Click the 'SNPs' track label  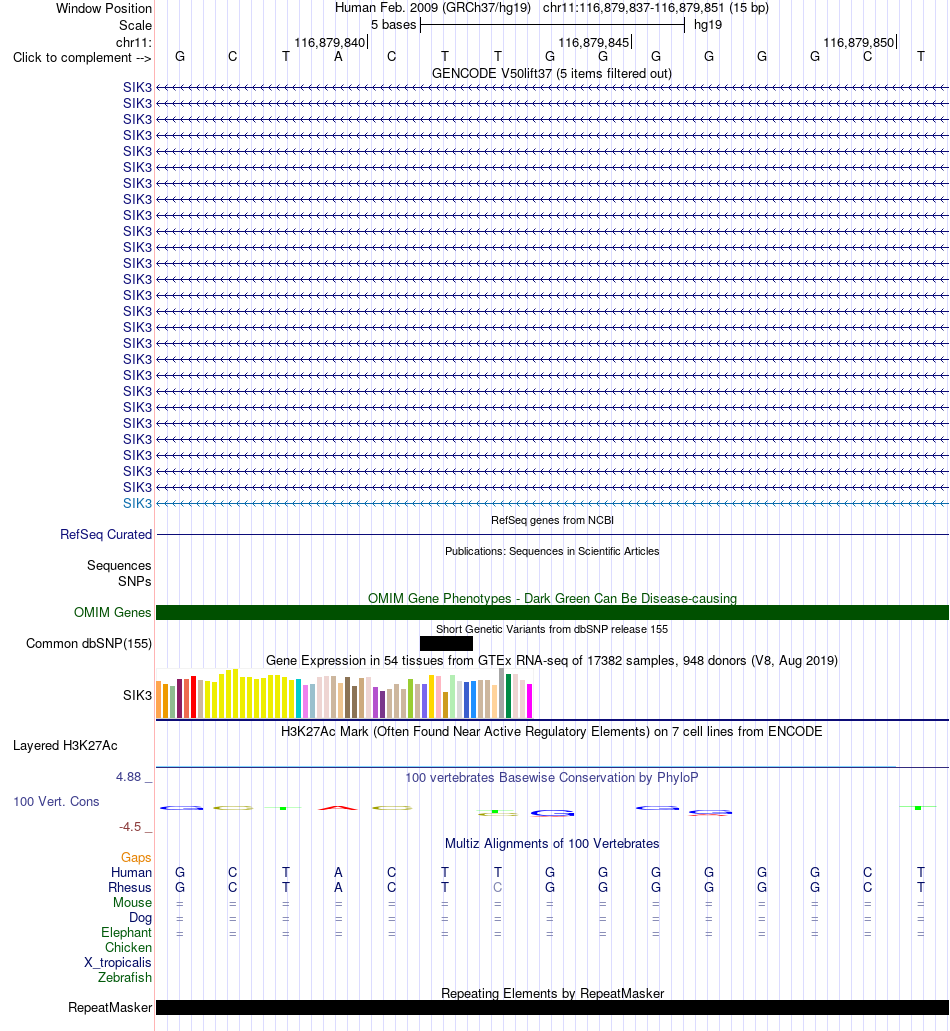135,581
